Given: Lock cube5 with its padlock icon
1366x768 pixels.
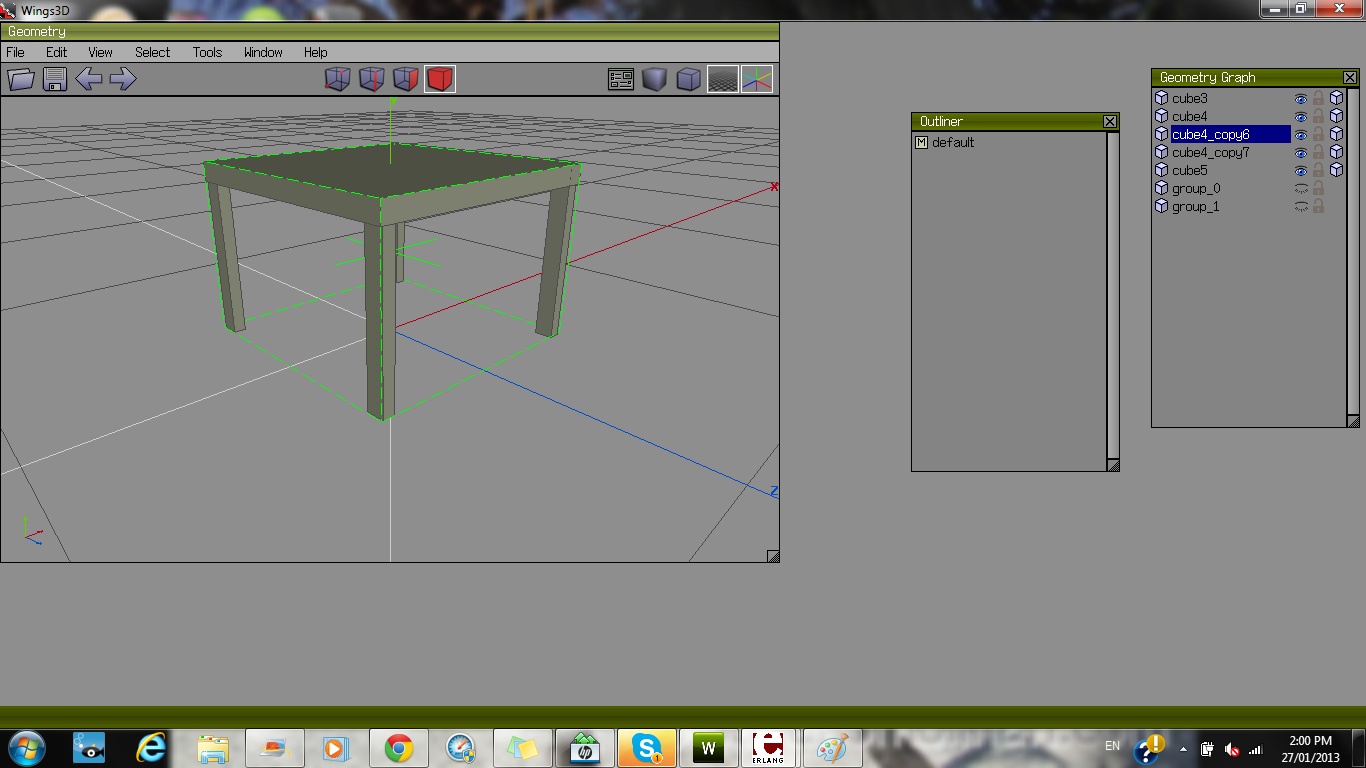Looking at the screenshot, I should [1318, 171].
